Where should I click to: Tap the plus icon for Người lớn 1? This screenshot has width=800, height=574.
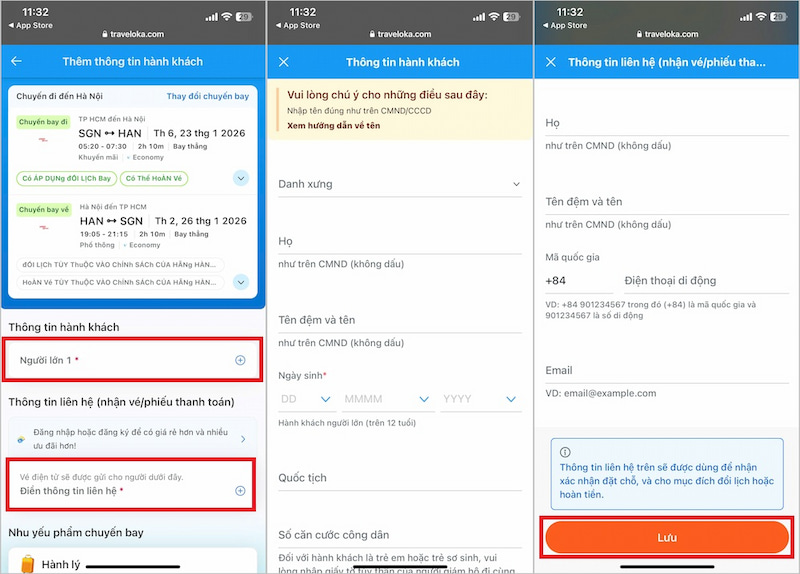(x=240, y=360)
